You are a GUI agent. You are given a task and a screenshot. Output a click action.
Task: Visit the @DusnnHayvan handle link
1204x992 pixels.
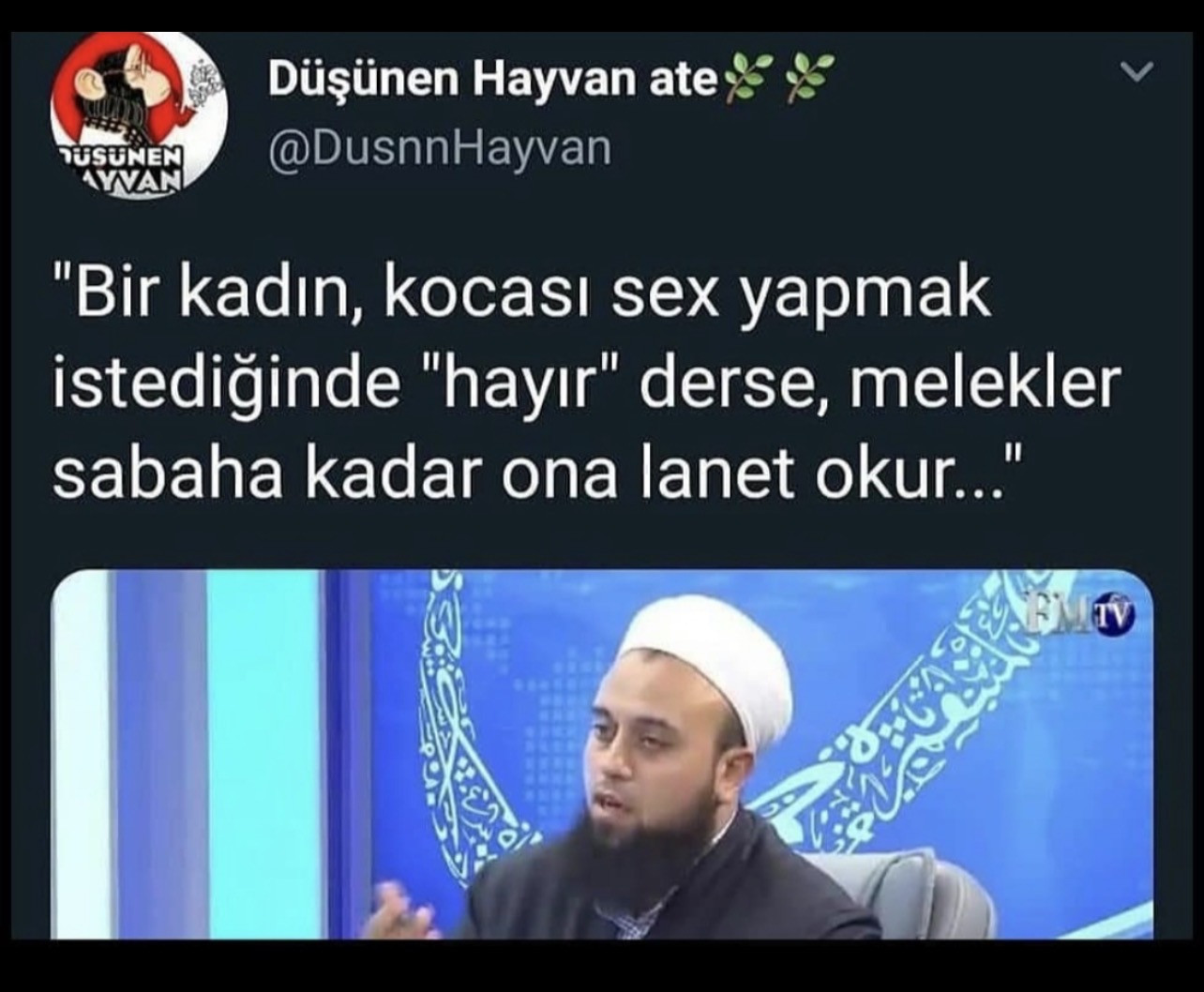[439, 147]
